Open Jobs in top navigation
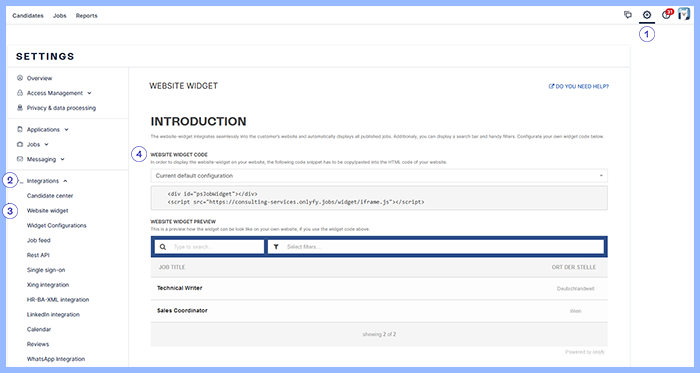The height and width of the screenshot is (373, 700). click(x=60, y=16)
